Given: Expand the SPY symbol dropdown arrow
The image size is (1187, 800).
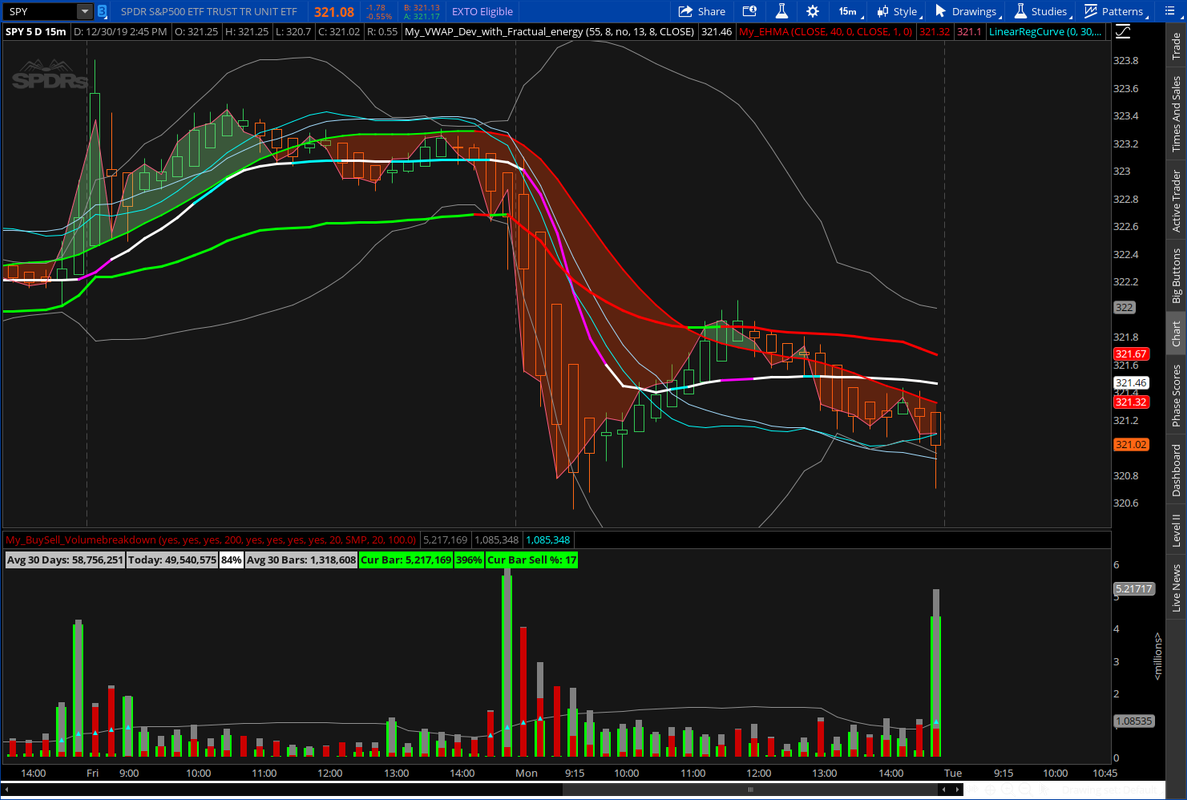Looking at the screenshot, I should pos(85,11).
